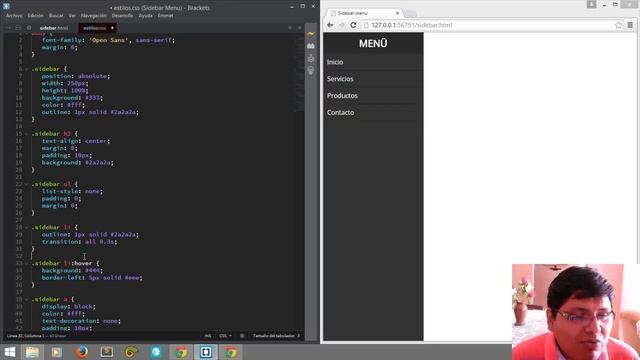Open the Ver menu
This screenshot has width=640, height=360.
[72, 16]
